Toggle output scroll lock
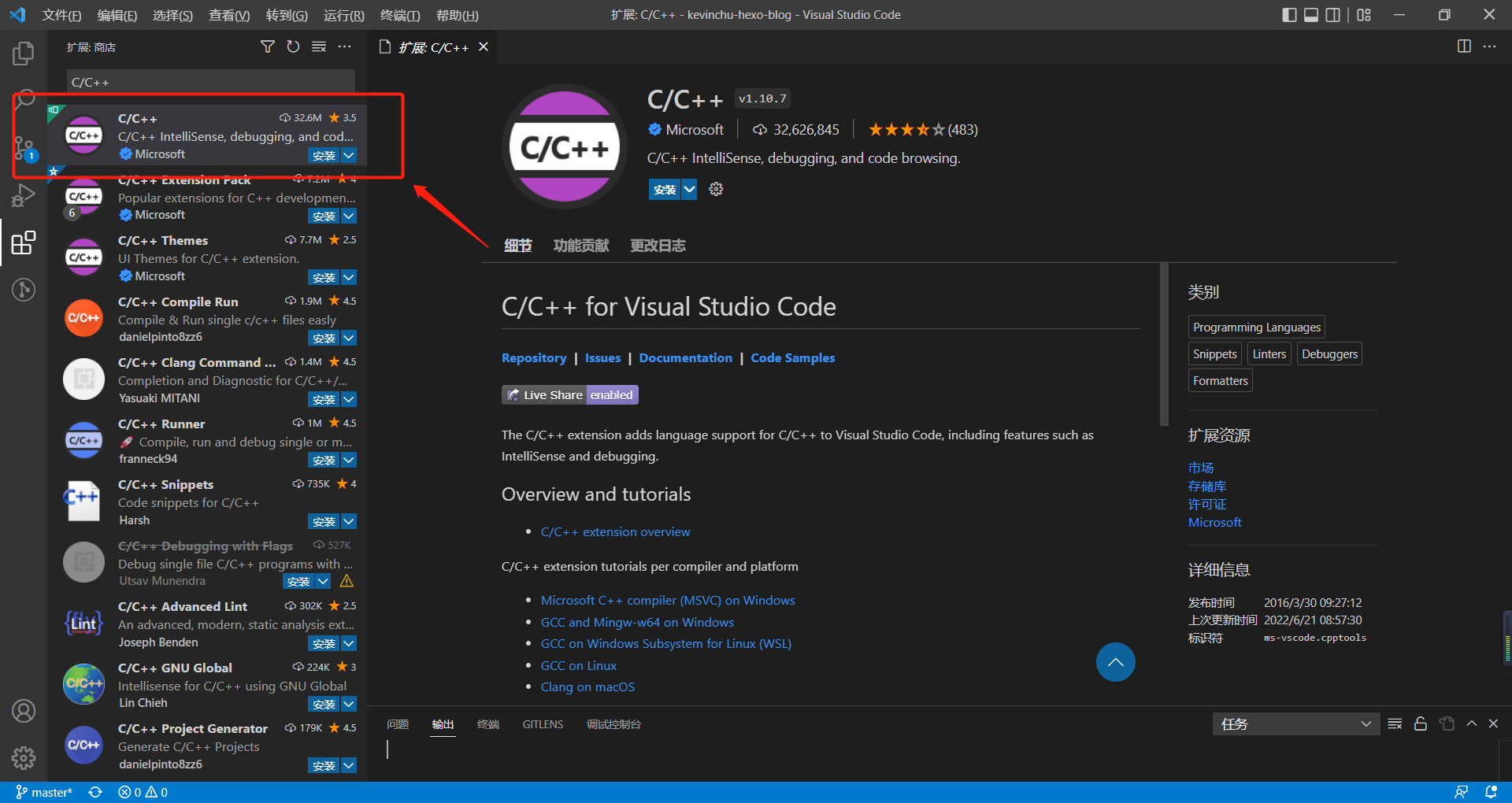 pyautogui.click(x=1421, y=723)
